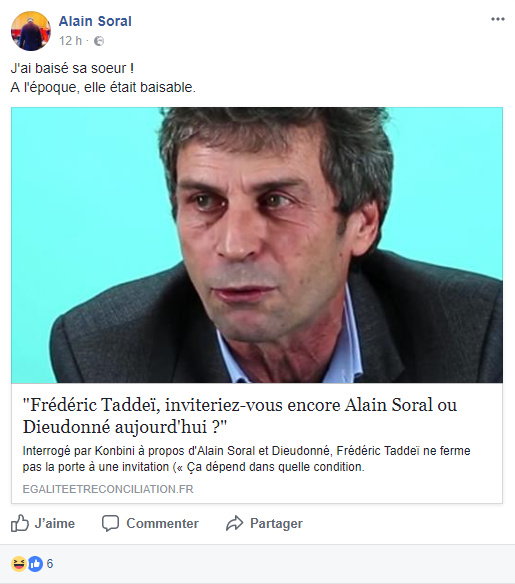Click the speech bubble comment icon

pos(111,523)
